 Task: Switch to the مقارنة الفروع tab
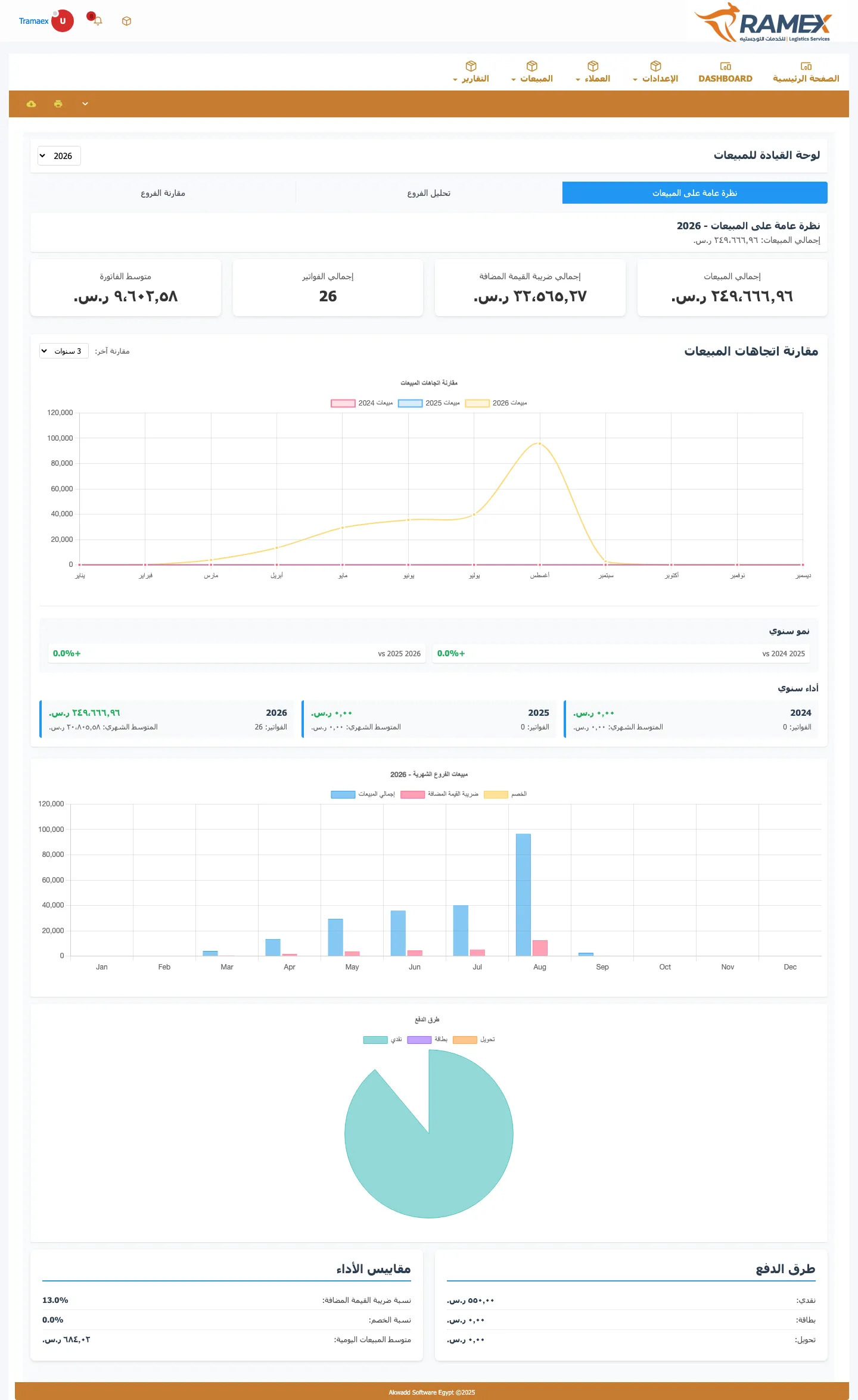tap(163, 193)
